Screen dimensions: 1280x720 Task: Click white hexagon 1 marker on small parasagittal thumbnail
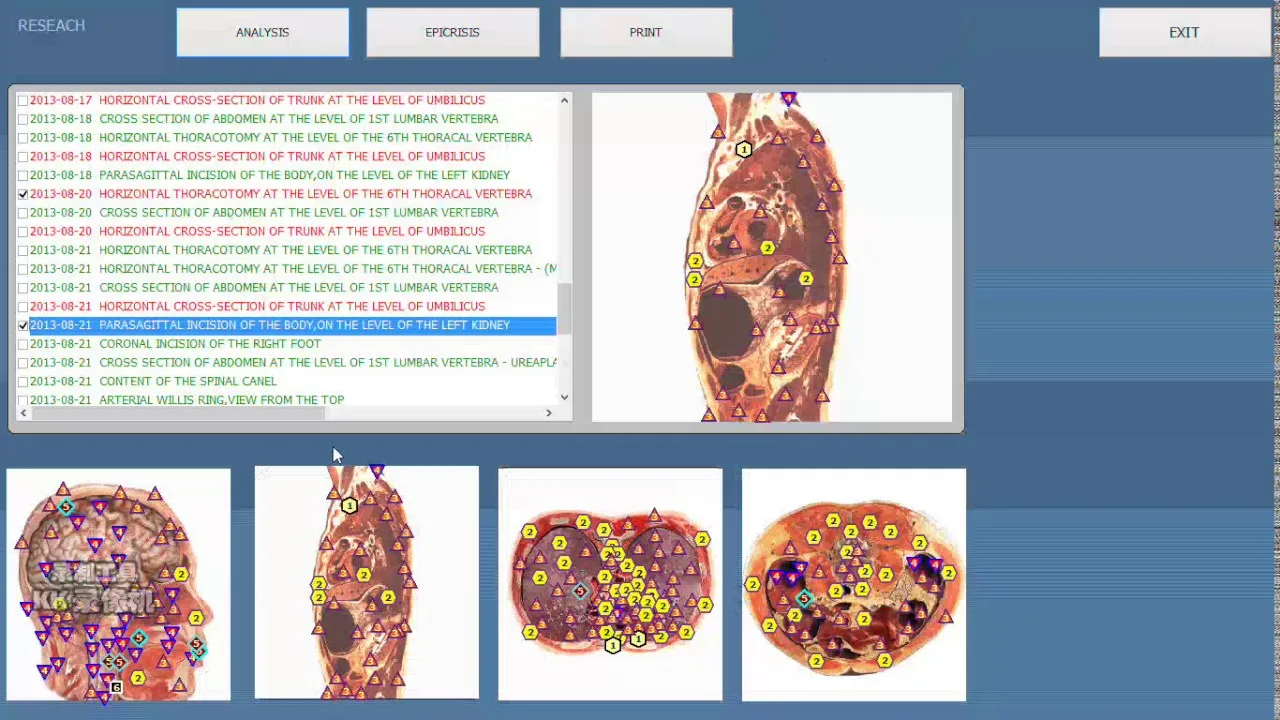coord(349,506)
